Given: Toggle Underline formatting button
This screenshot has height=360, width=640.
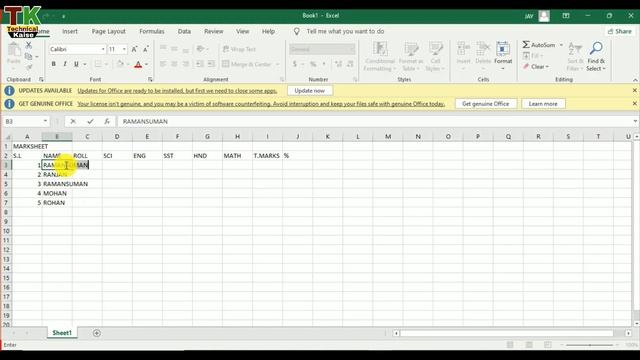Looking at the screenshot, I should click(x=76, y=64).
